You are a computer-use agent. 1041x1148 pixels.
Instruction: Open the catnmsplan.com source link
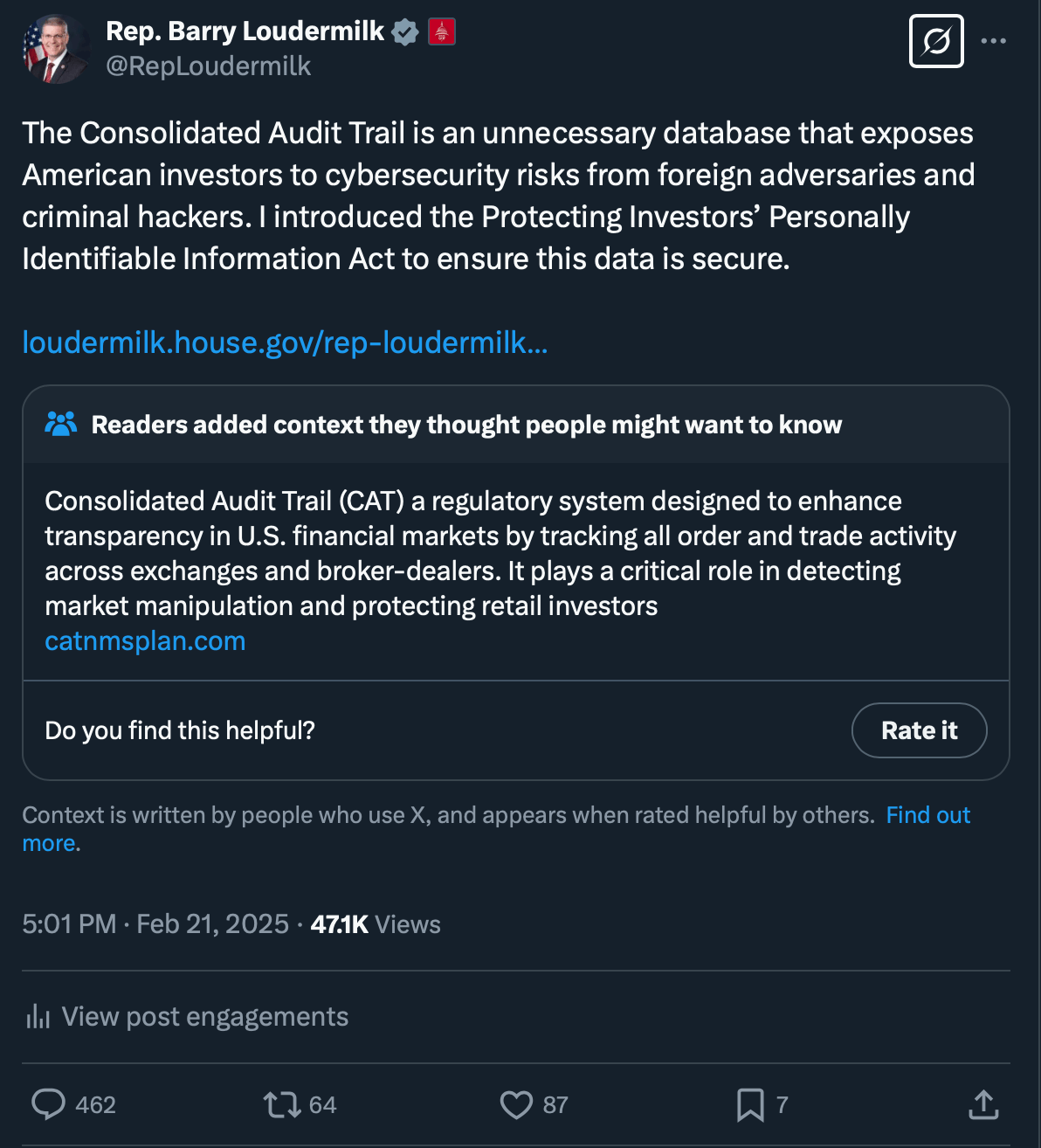click(x=145, y=641)
